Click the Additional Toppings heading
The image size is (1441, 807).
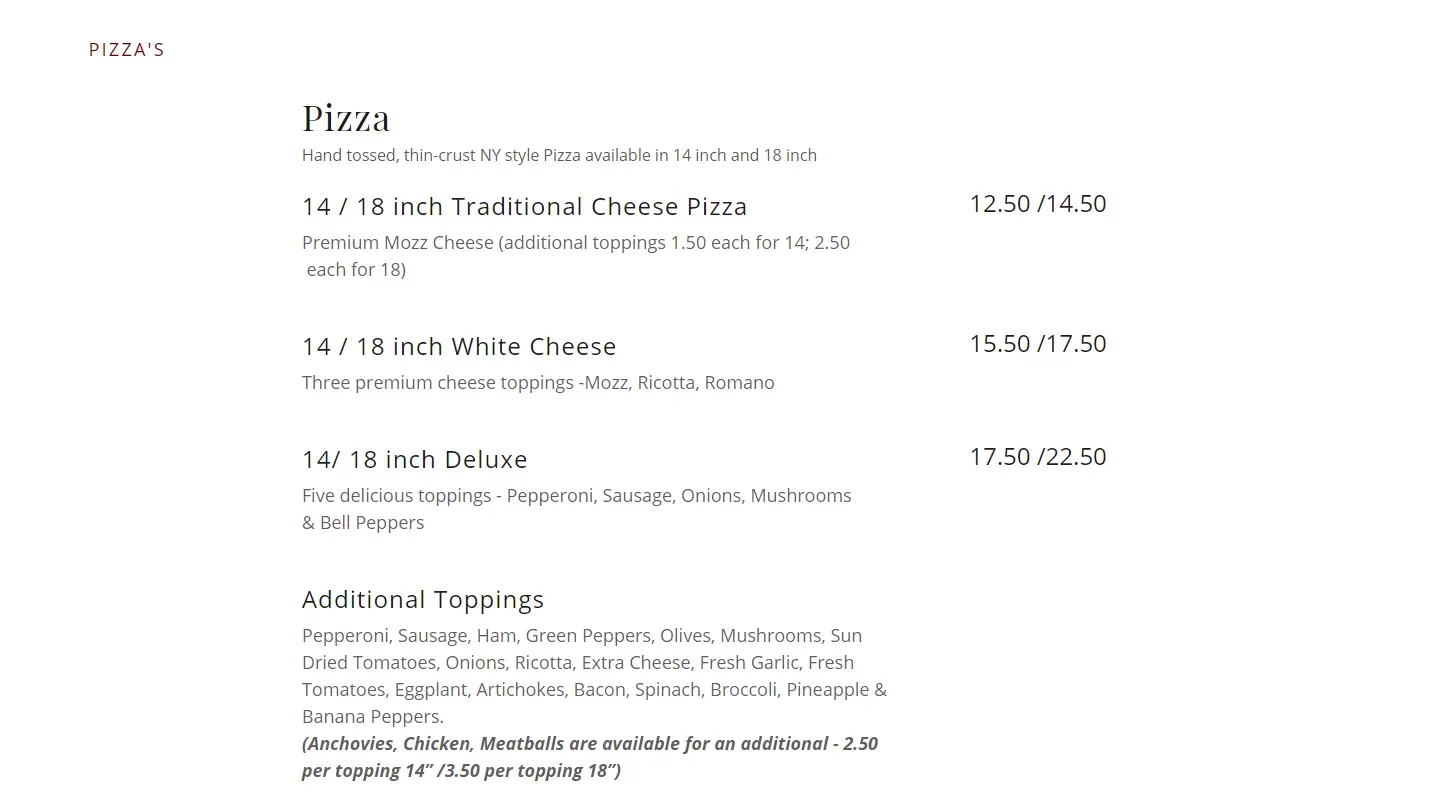point(423,600)
